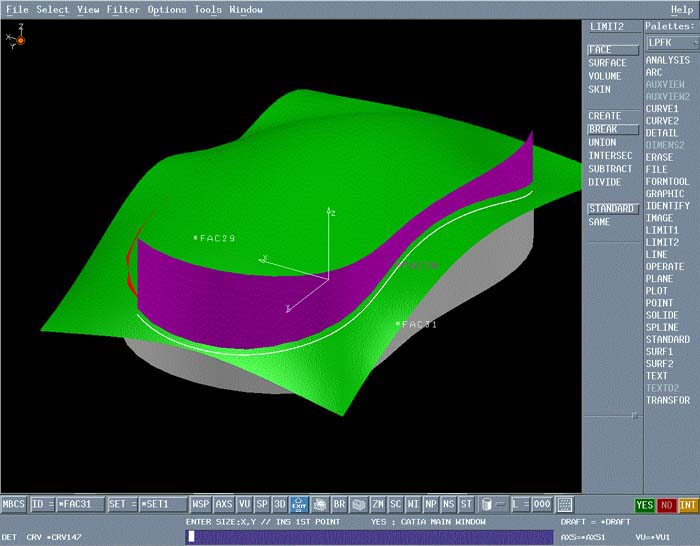Click the WSP workspace button

coord(202,505)
